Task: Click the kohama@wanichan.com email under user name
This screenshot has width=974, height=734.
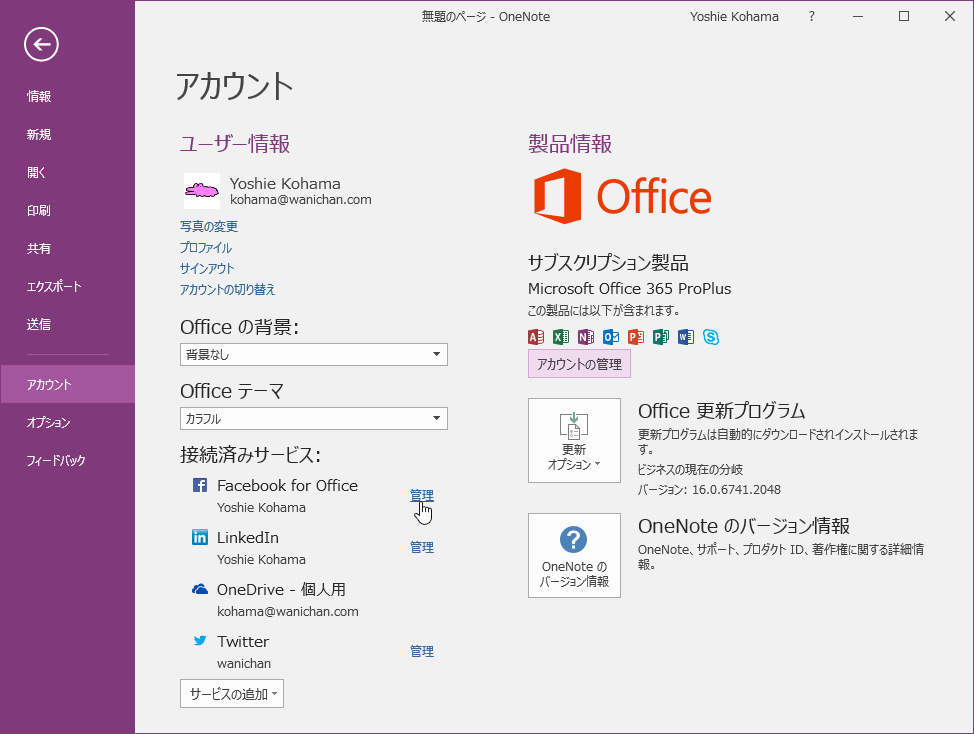Action: point(301,199)
